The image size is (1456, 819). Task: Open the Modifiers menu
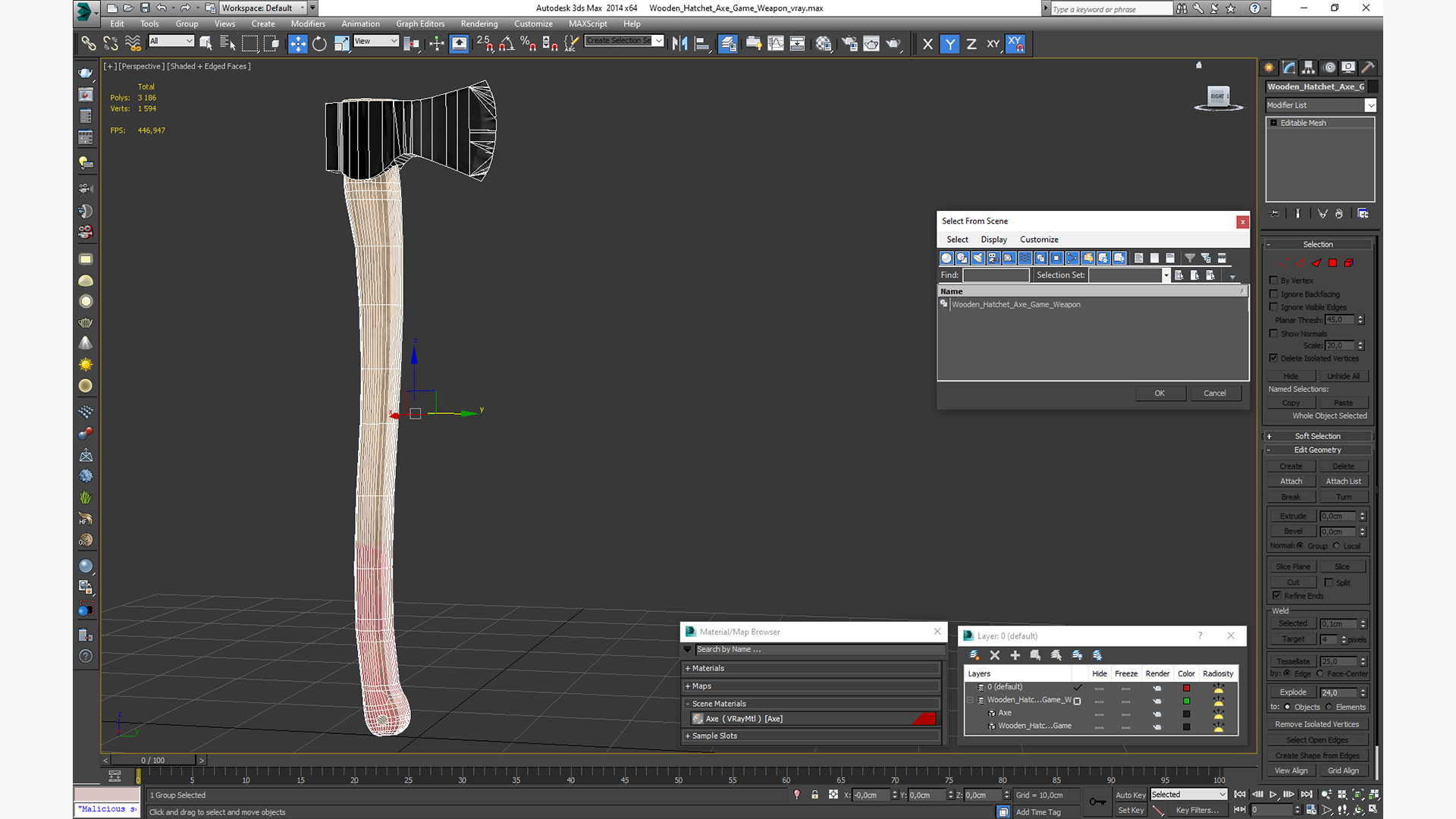[x=308, y=24]
